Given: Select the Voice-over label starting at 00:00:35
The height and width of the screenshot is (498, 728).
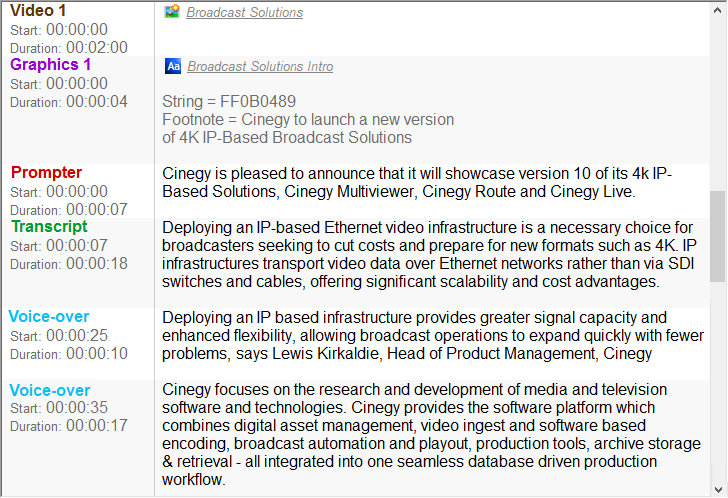Looking at the screenshot, I should coord(50,390).
